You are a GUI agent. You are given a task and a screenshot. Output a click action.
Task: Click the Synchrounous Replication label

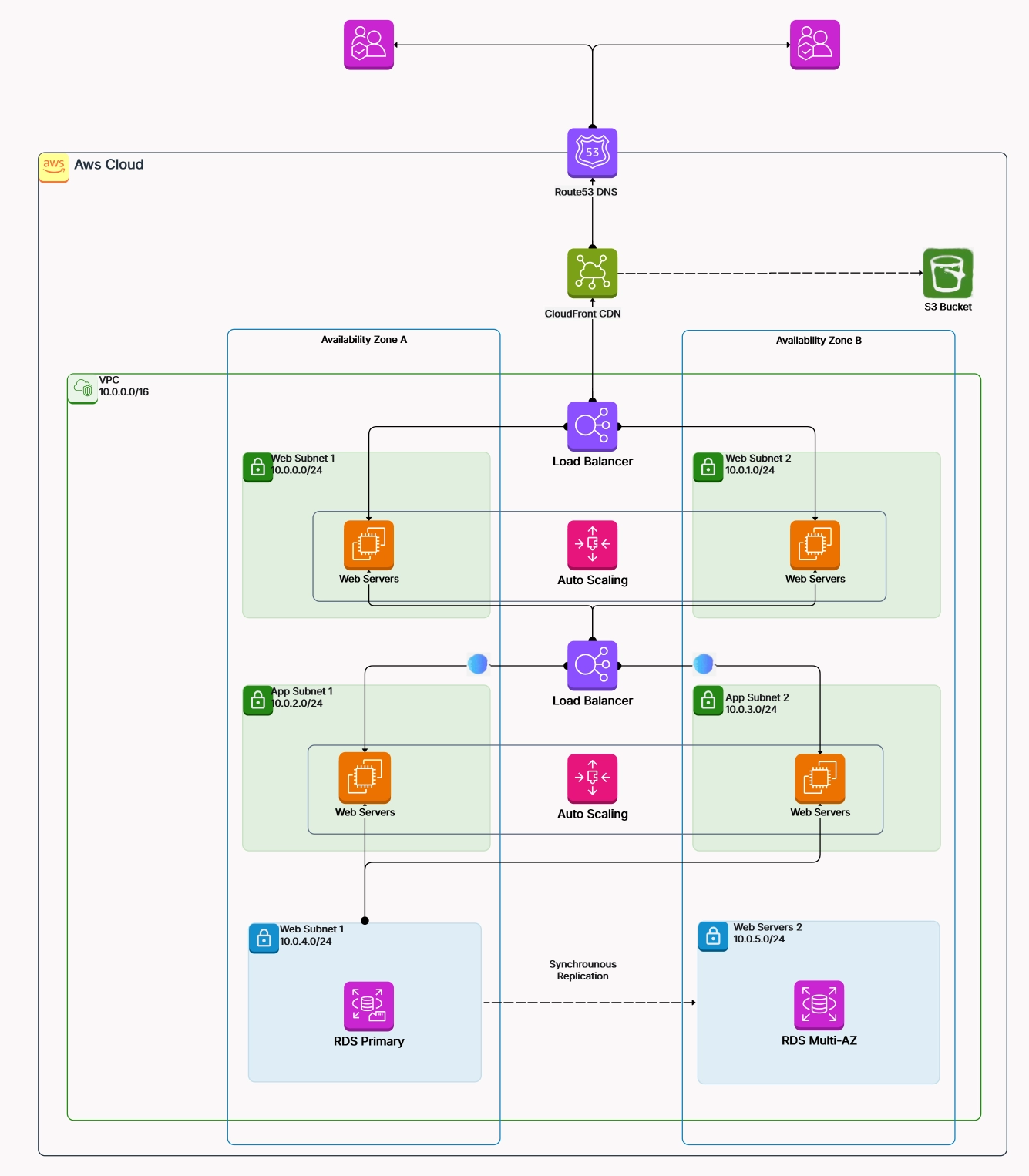(583, 969)
